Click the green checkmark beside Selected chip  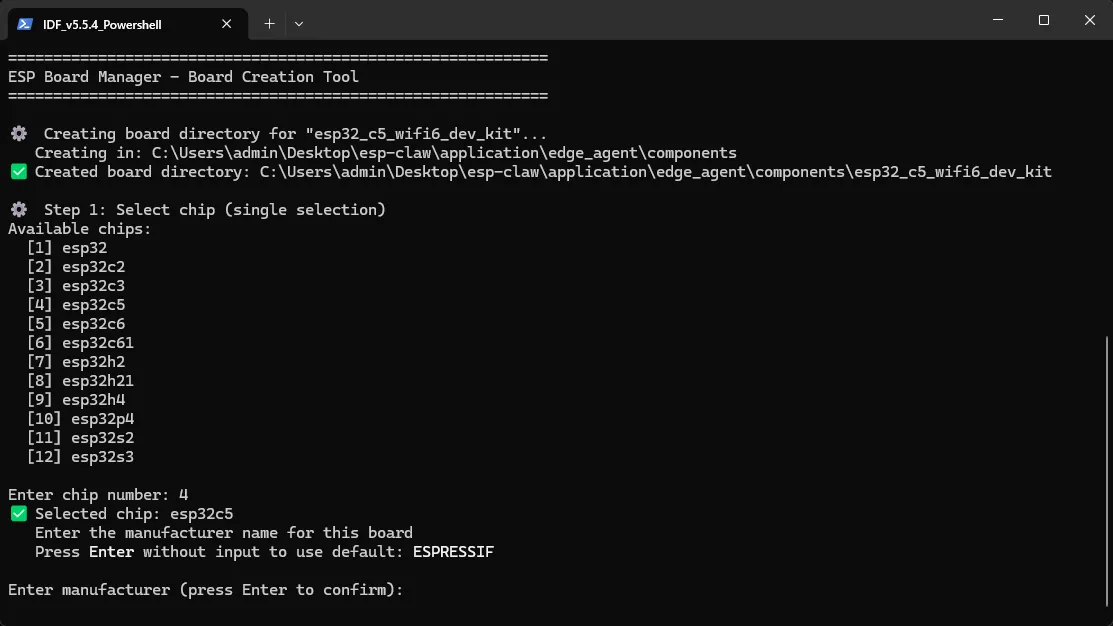pyautogui.click(x=19, y=514)
